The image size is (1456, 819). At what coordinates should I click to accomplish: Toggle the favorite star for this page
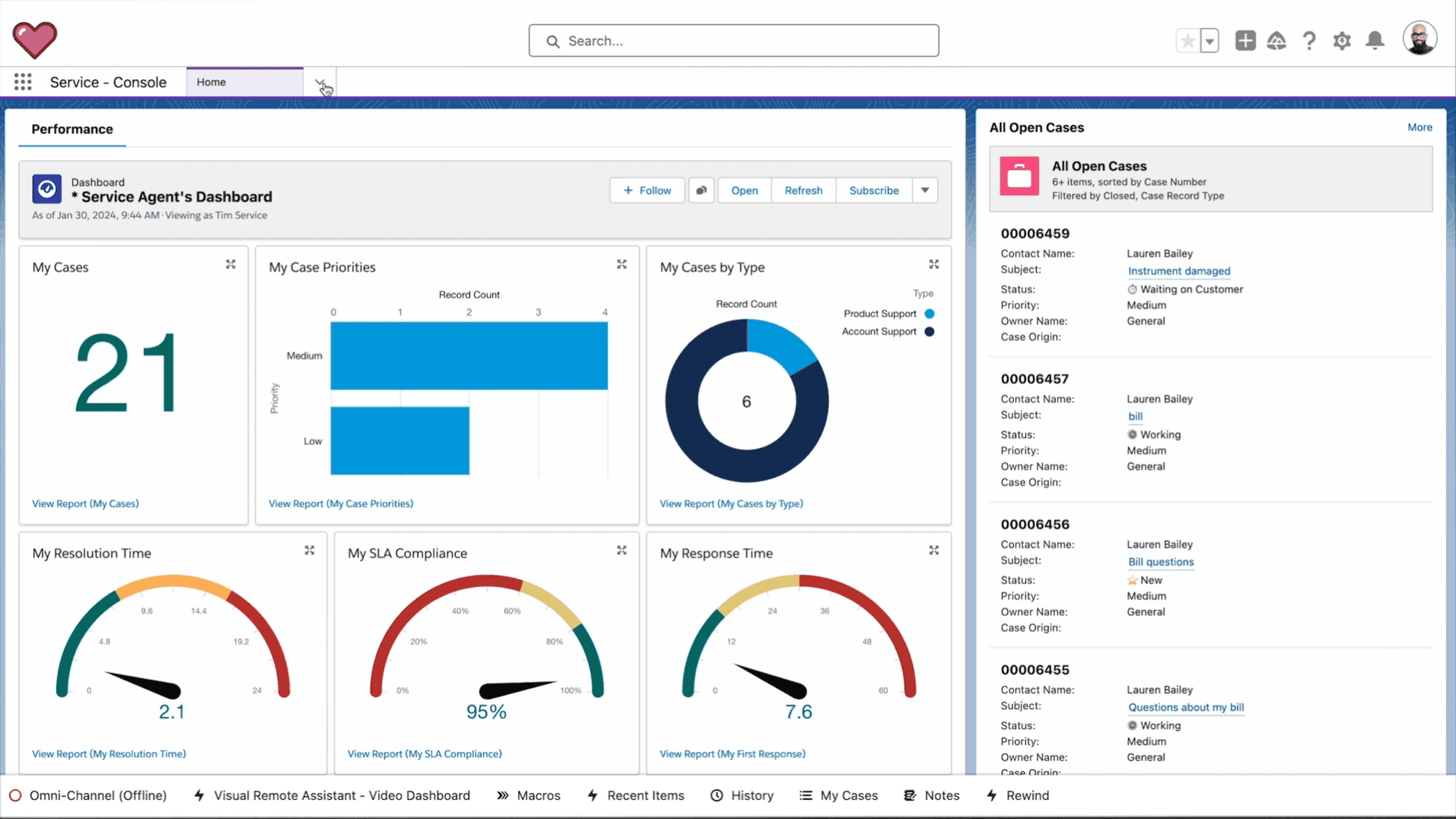click(1187, 40)
